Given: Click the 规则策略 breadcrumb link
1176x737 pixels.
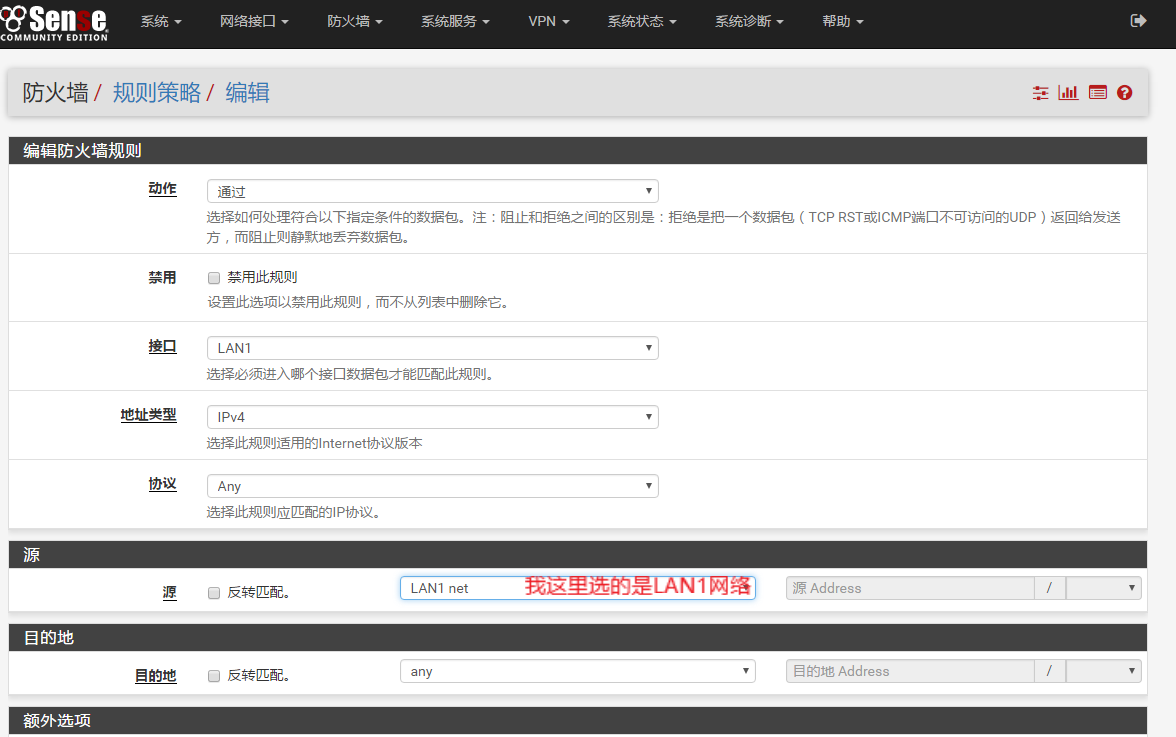Looking at the screenshot, I should (x=157, y=93).
